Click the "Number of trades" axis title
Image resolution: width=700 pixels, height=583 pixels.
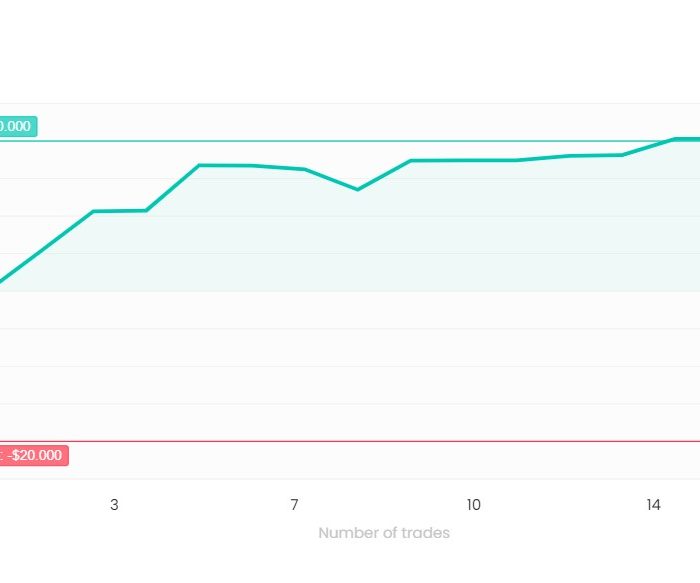384,533
